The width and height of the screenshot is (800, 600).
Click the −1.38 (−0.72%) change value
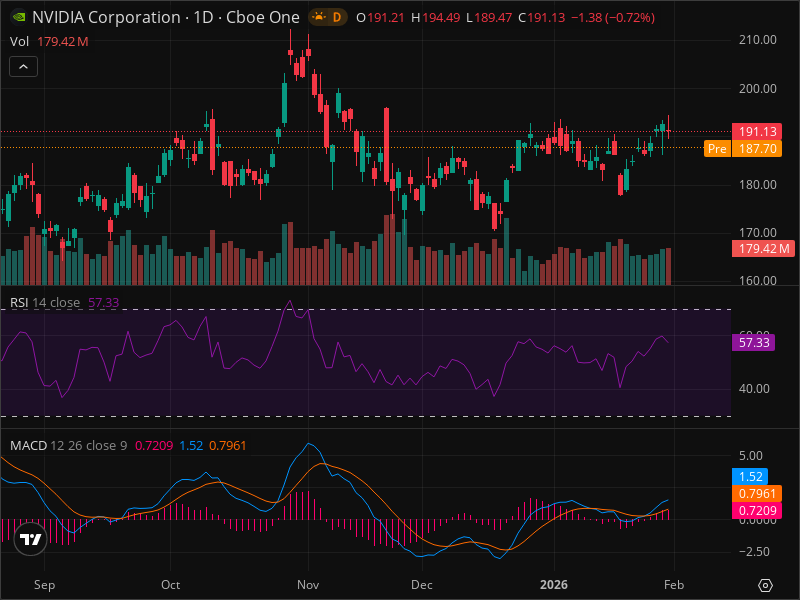(x=613, y=18)
